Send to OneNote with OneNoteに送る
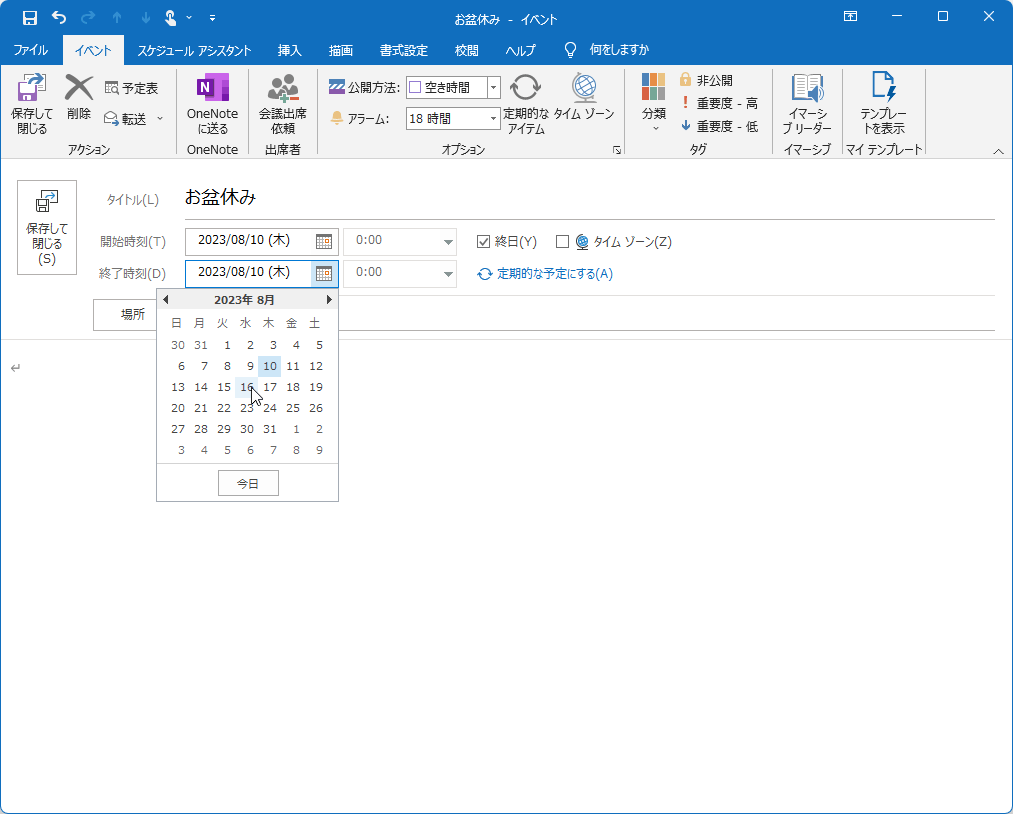 pyautogui.click(x=213, y=103)
